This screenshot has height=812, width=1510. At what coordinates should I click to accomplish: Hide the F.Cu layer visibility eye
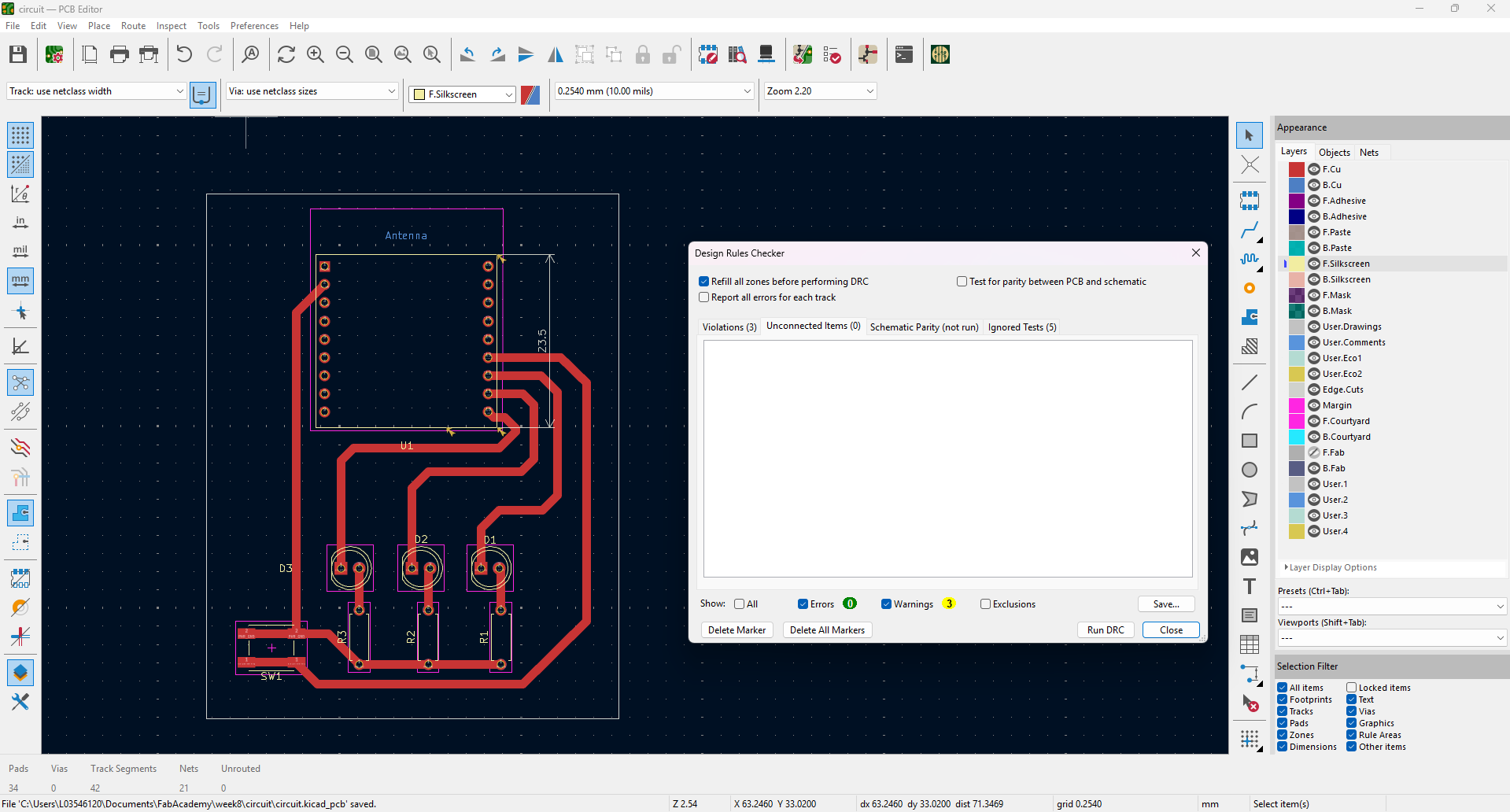tap(1314, 169)
